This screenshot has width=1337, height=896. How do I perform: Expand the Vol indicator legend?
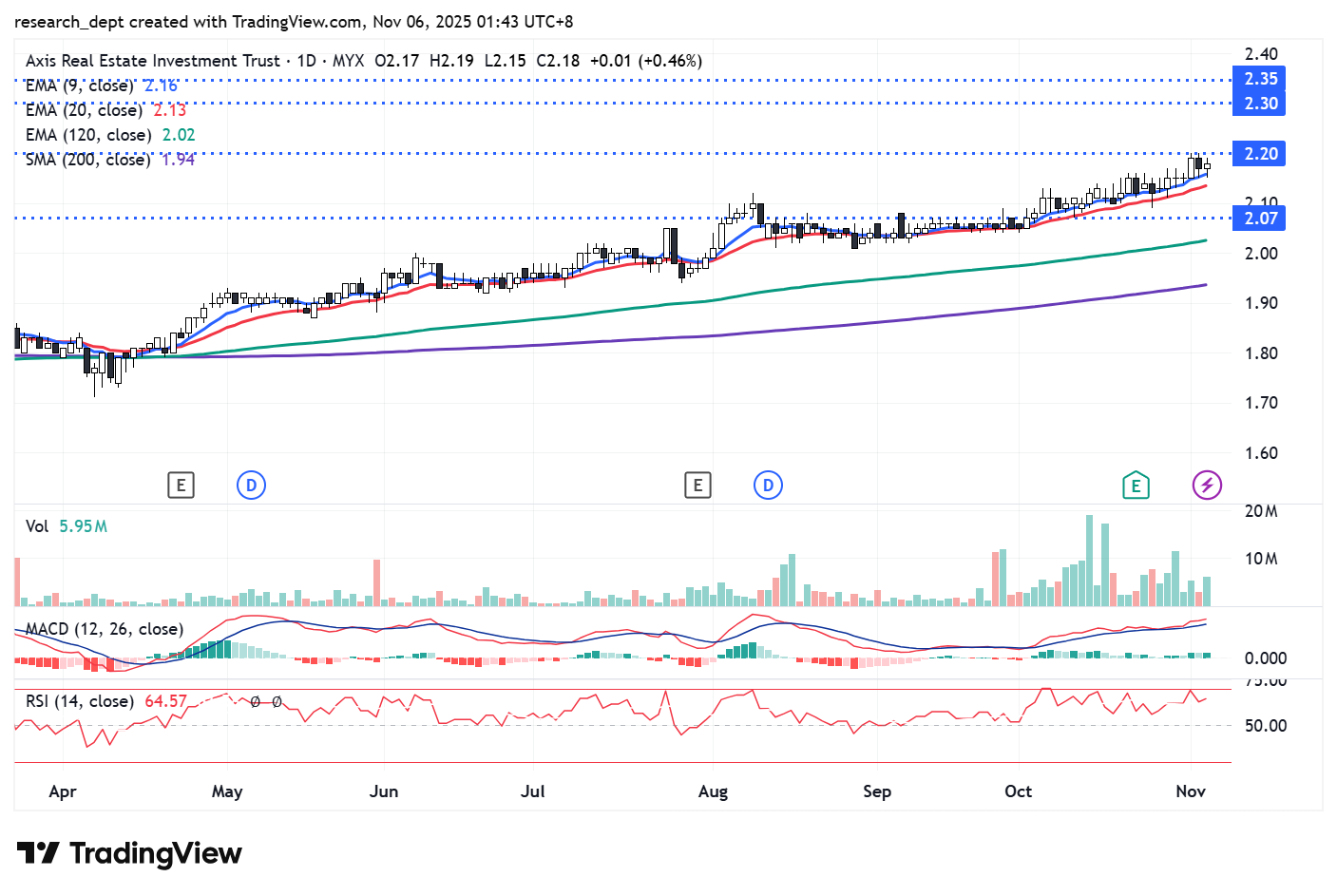(37, 526)
